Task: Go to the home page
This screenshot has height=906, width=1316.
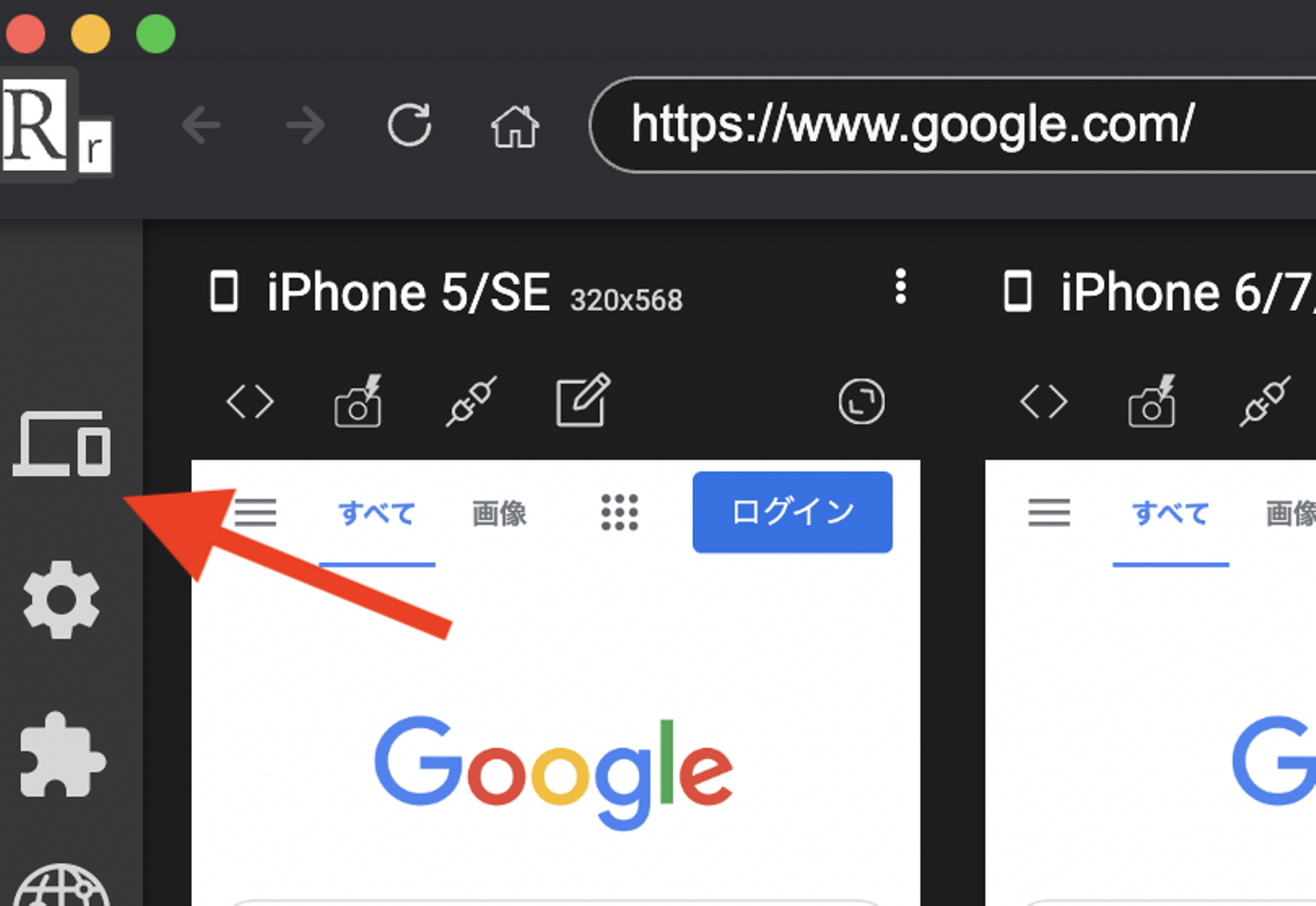Action: tap(515, 126)
